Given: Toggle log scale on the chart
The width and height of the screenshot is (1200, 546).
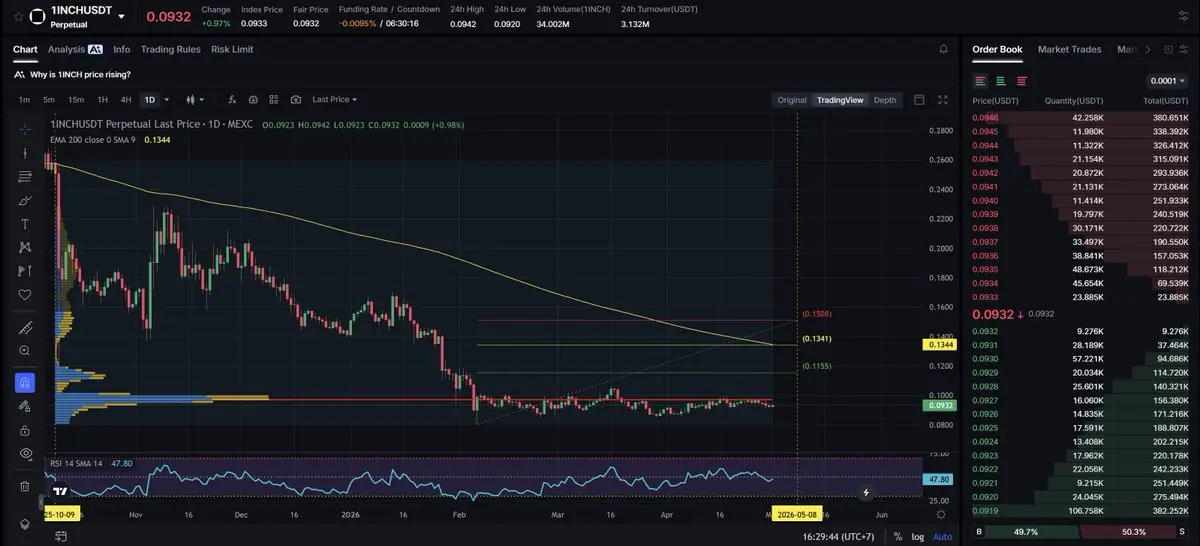Looking at the screenshot, I should 918,536.
